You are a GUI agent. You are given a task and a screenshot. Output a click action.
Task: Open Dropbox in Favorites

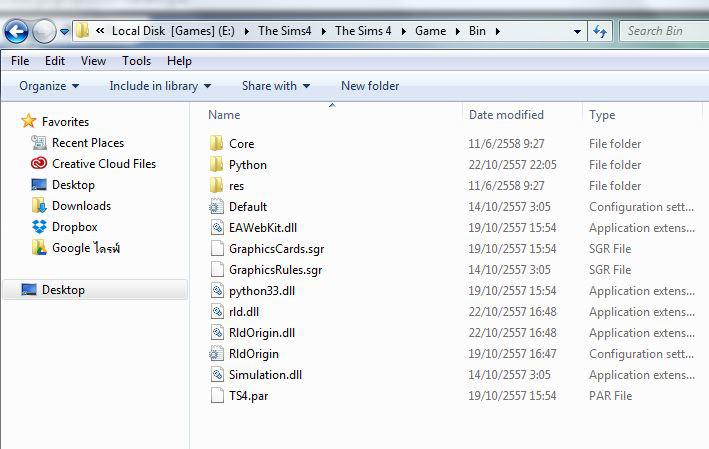[x=75, y=227]
